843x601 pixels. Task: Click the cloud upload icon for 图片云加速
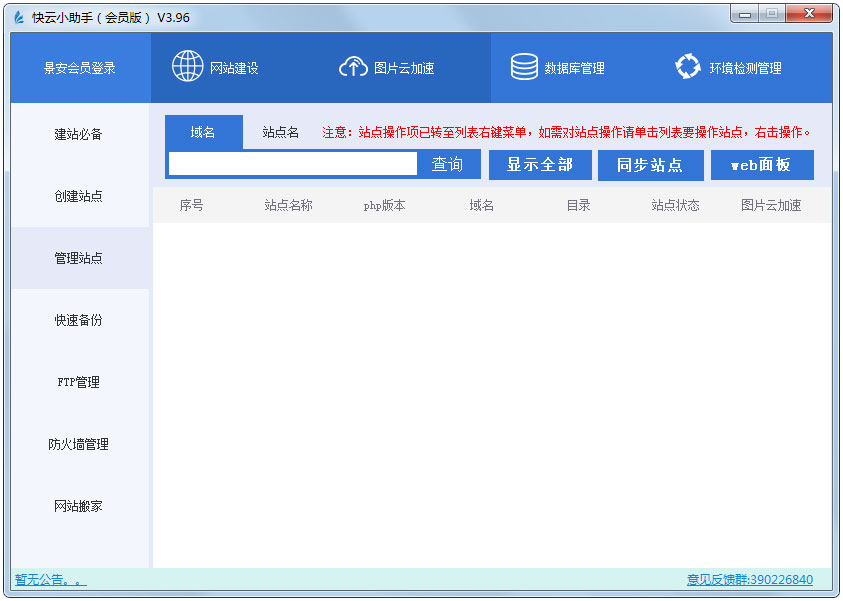coord(353,67)
